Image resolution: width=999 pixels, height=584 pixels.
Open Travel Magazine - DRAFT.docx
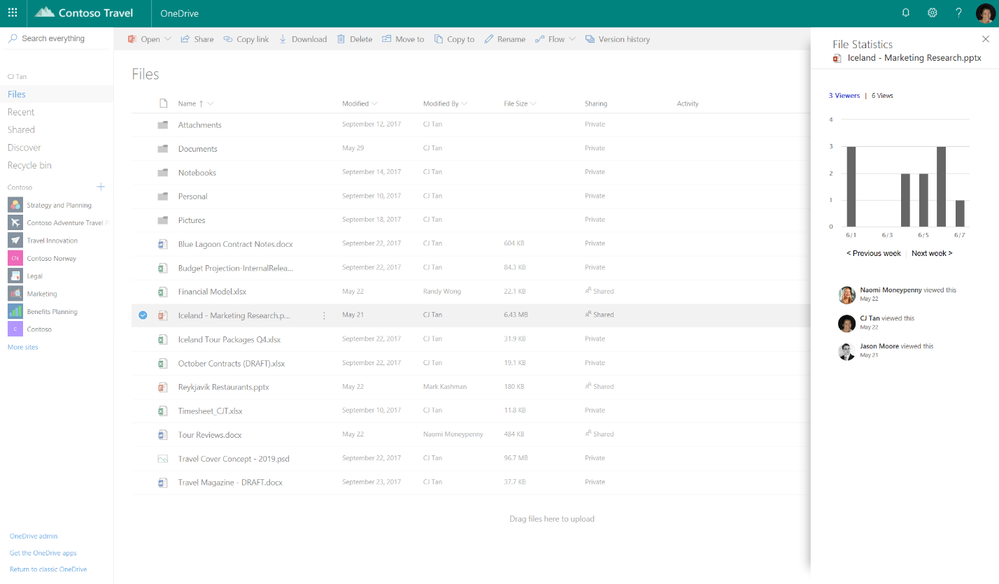point(230,483)
